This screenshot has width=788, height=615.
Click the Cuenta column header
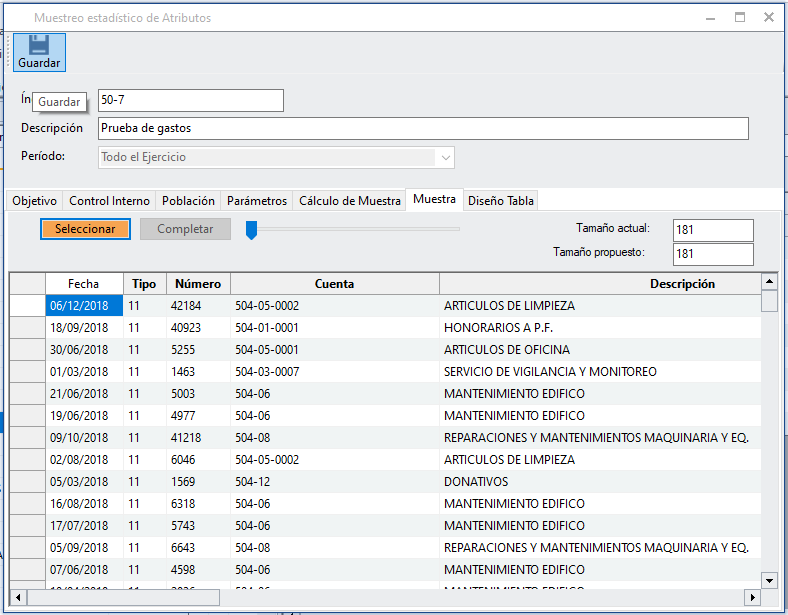pos(334,284)
